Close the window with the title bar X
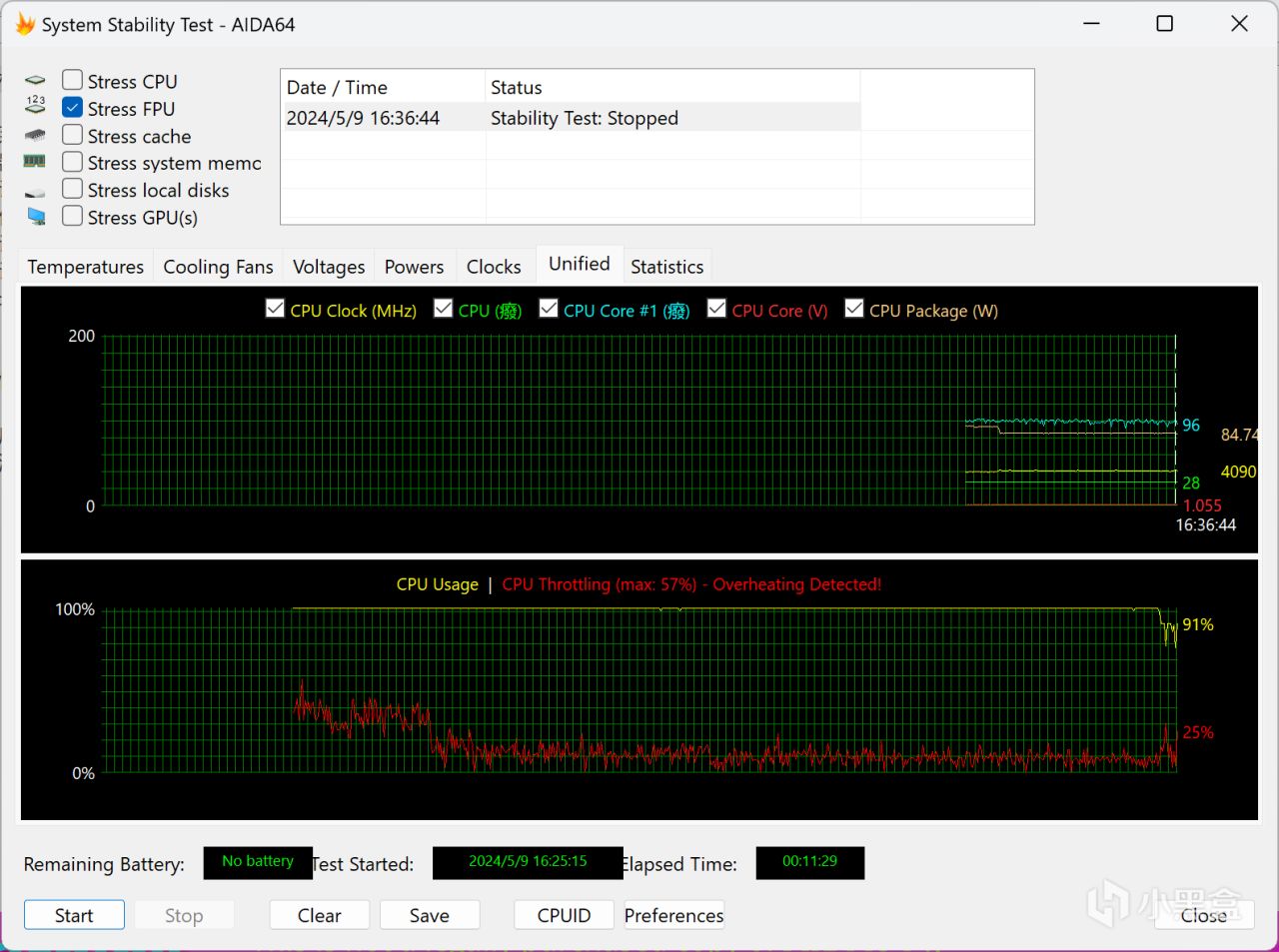Image resolution: width=1279 pixels, height=952 pixels. pyautogui.click(x=1240, y=24)
